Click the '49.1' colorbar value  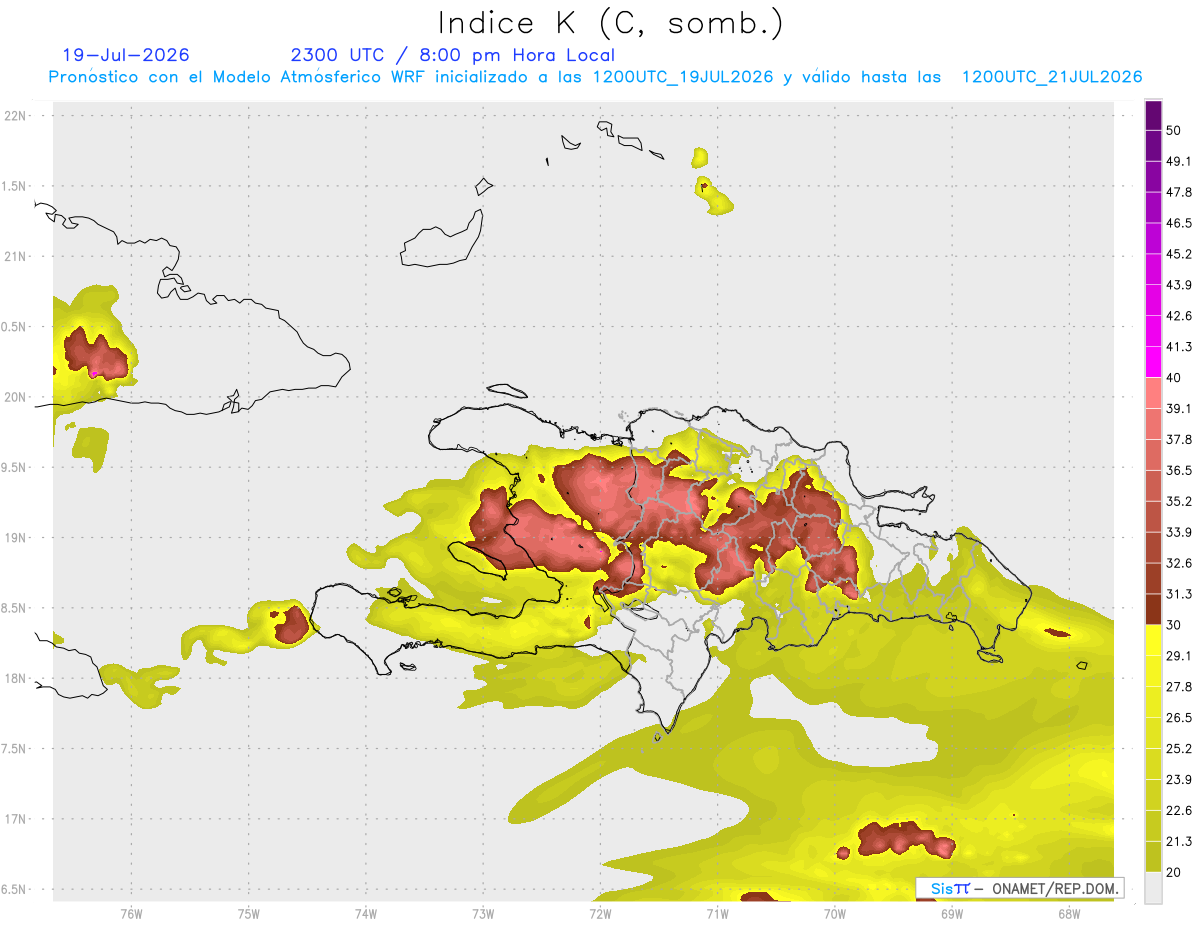click(1179, 161)
